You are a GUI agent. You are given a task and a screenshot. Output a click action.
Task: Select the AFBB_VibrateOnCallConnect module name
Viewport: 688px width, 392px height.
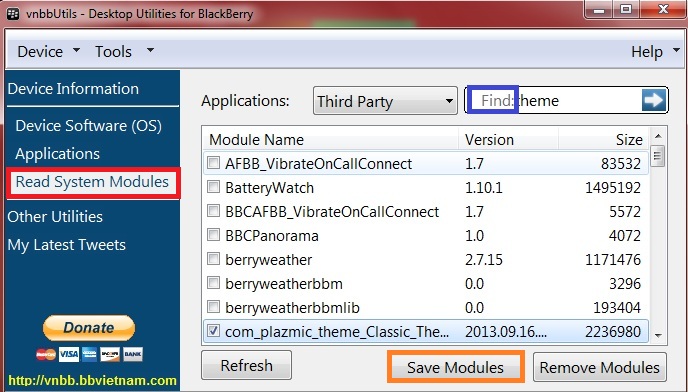tap(319, 164)
